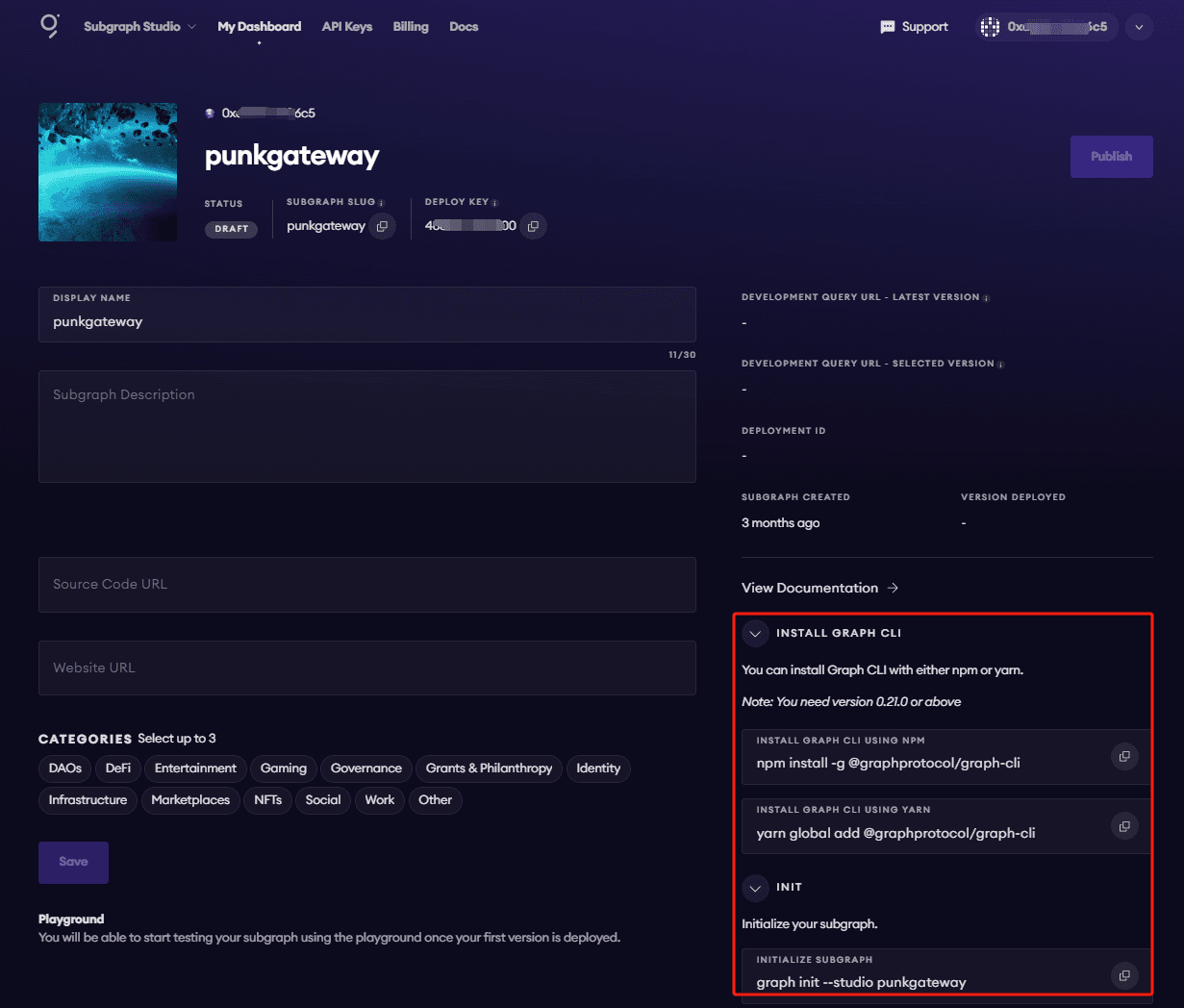
Task: Select the DeFi category
Action: (x=117, y=769)
